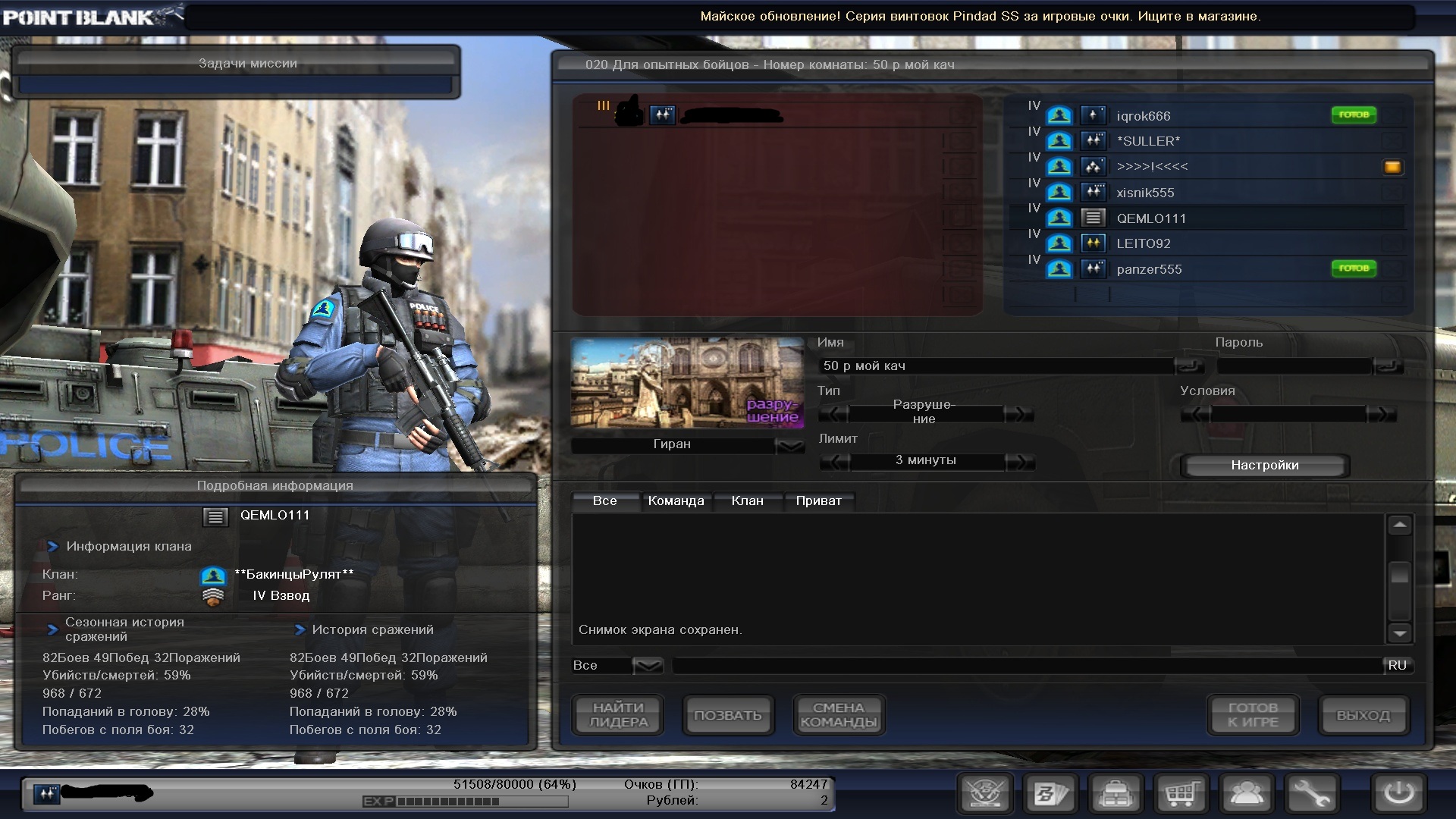
Task: Click the Готов к игре button
Action: tap(1253, 715)
